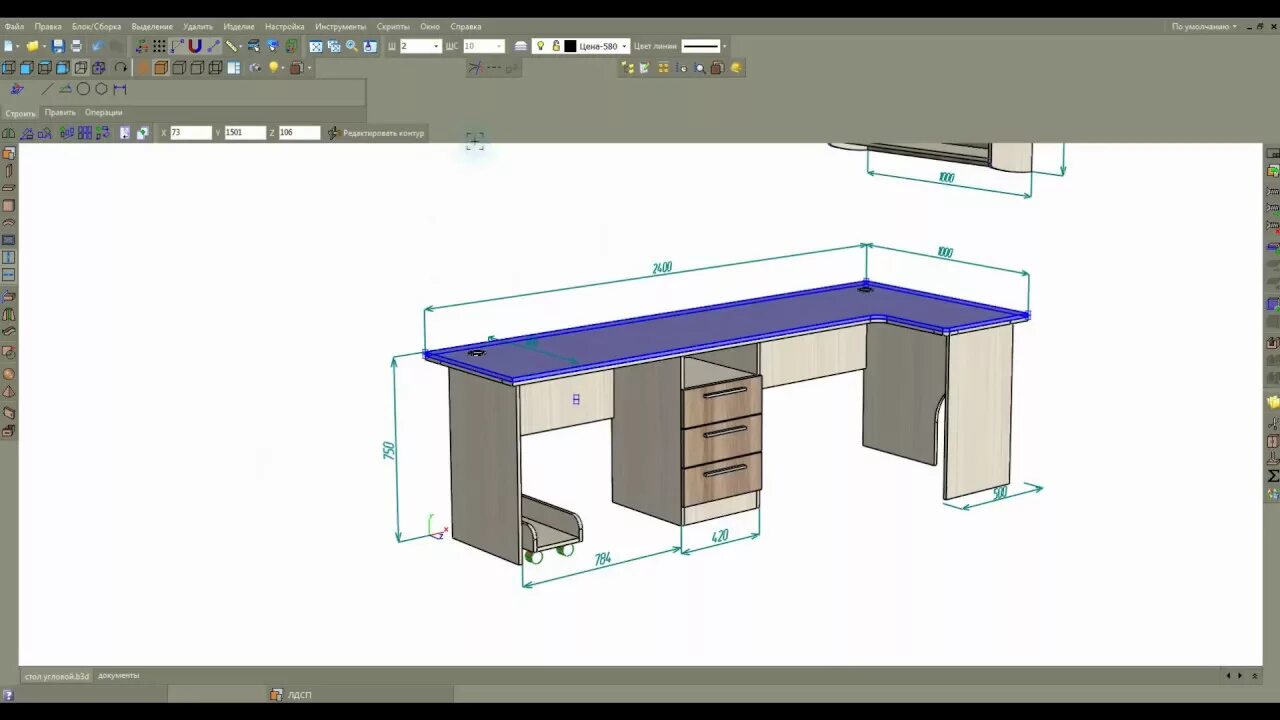This screenshot has height=720, width=1280.
Task: Open the Изделие menu
Action: tap(239, 27)
